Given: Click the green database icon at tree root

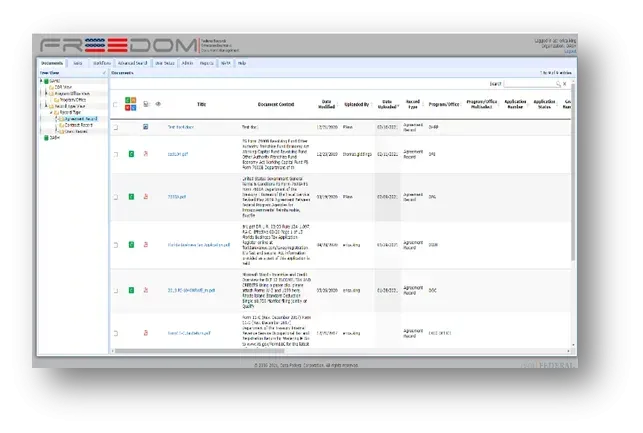Looking at the screenshot, I should 46,81.
